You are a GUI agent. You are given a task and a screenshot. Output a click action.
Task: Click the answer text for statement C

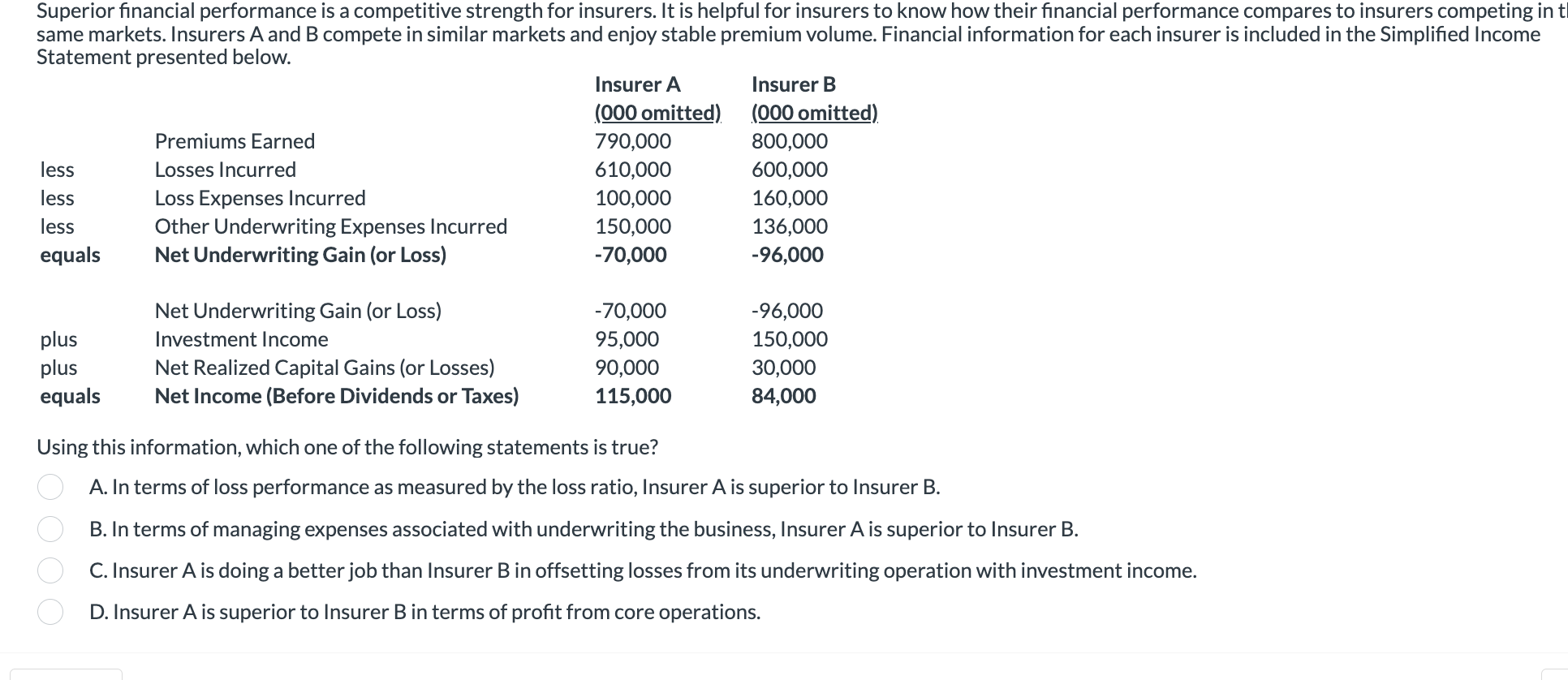click(643, 570)
